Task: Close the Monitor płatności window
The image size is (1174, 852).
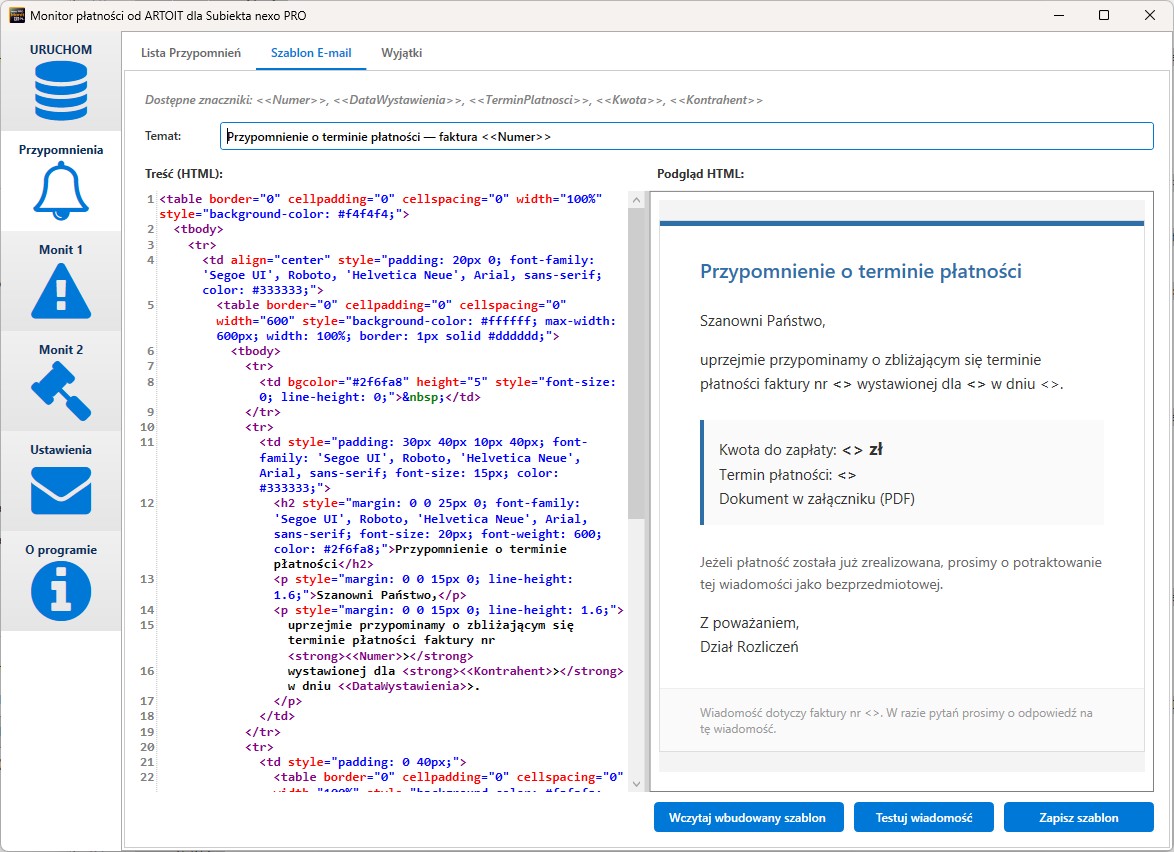Action: tap(1149, 15)
